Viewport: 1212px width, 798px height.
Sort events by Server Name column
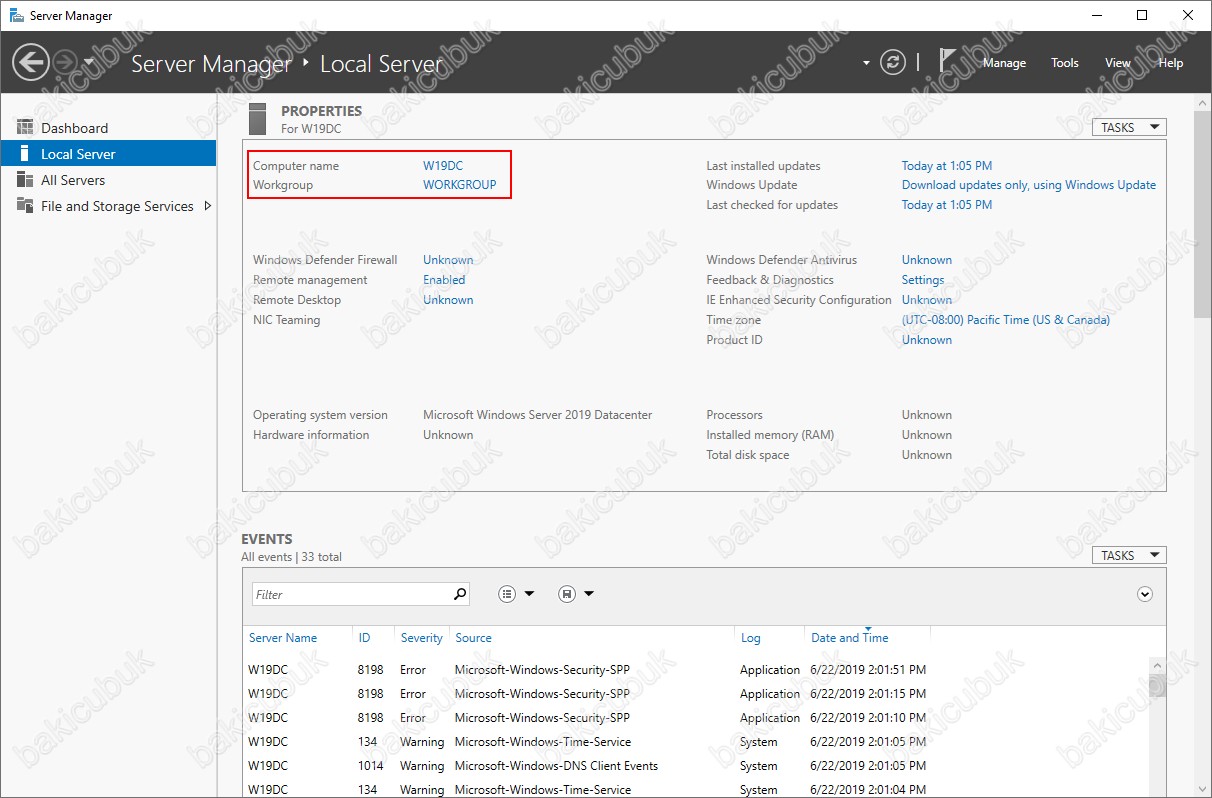click(x=283, y=638)
